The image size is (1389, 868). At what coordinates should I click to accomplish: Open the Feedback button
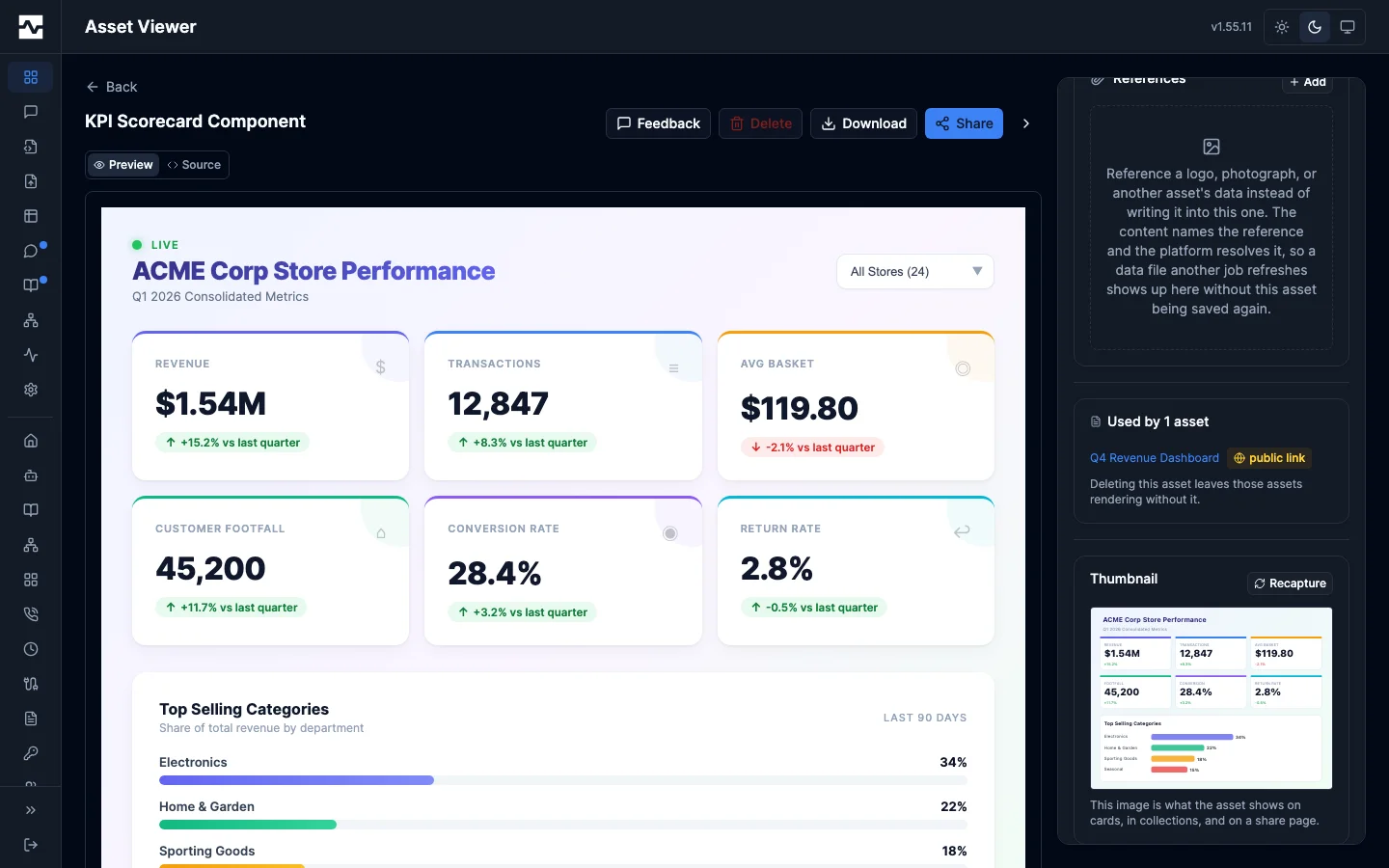pos(659,123)
